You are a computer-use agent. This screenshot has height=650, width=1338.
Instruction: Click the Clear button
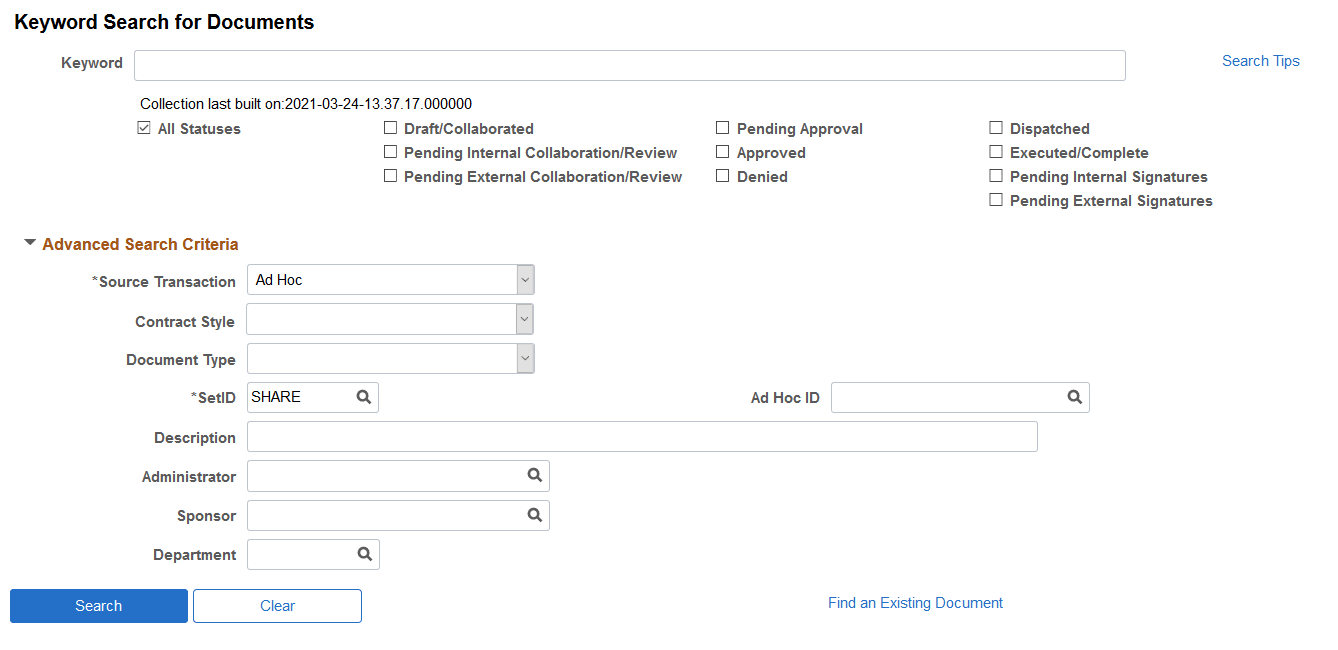(x=277, y=605)
